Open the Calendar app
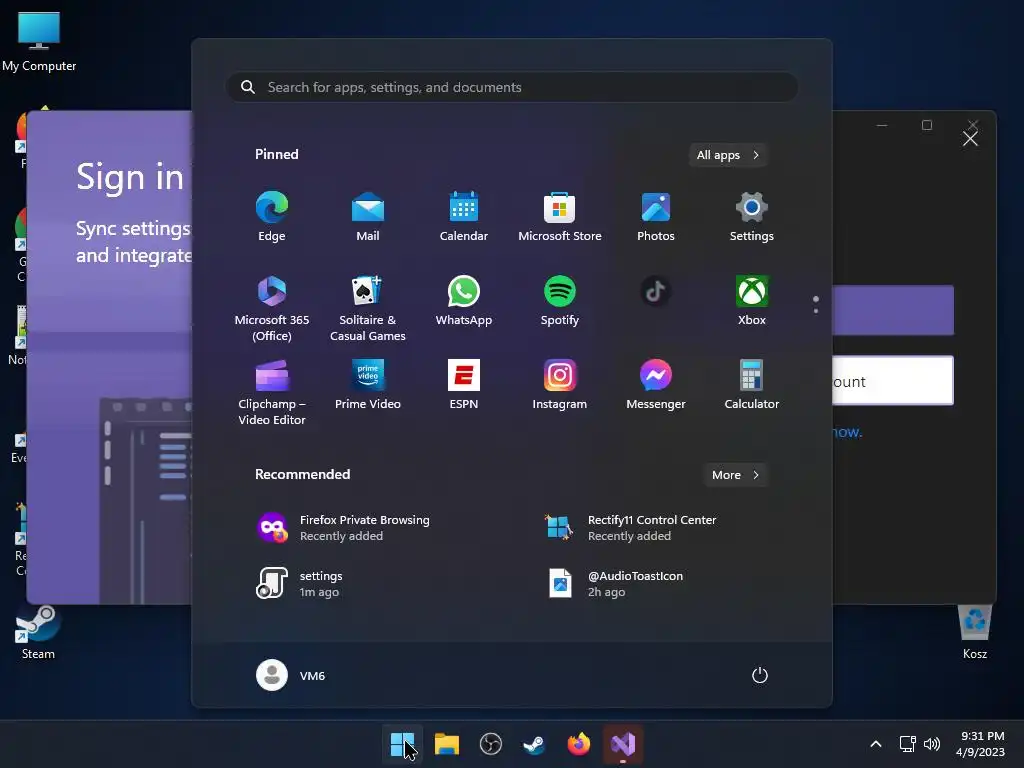1024x768 pixels. click(x=464, y=217)
